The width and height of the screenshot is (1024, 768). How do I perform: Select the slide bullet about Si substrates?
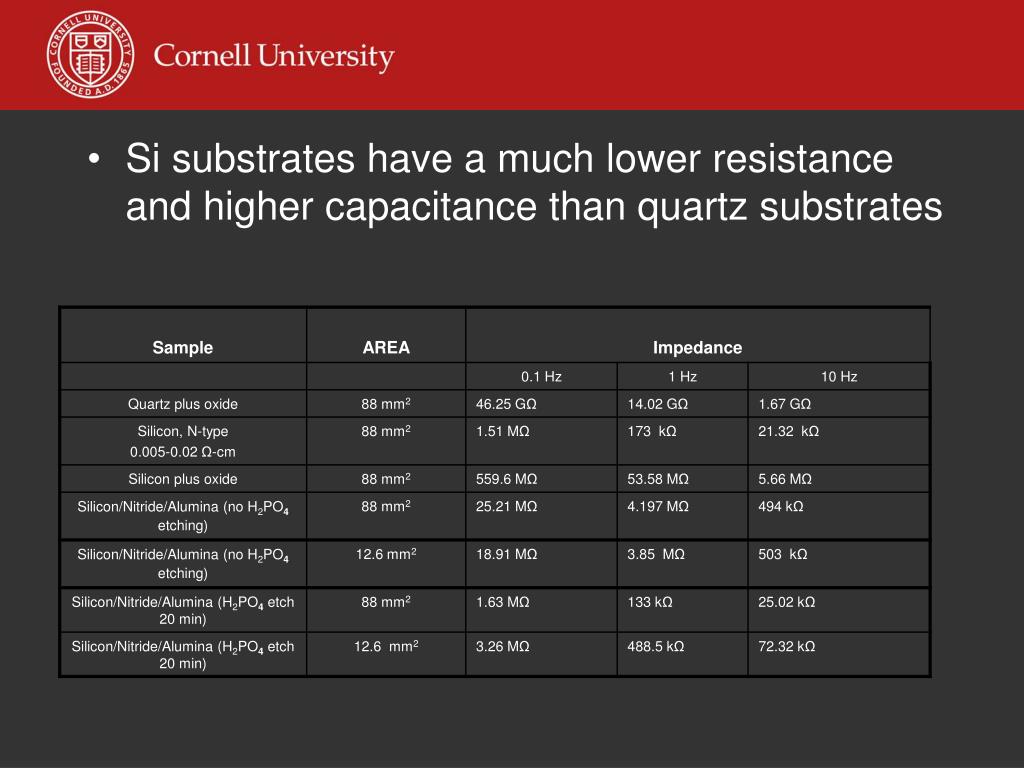pyautogui.click(x=534, y=182)
